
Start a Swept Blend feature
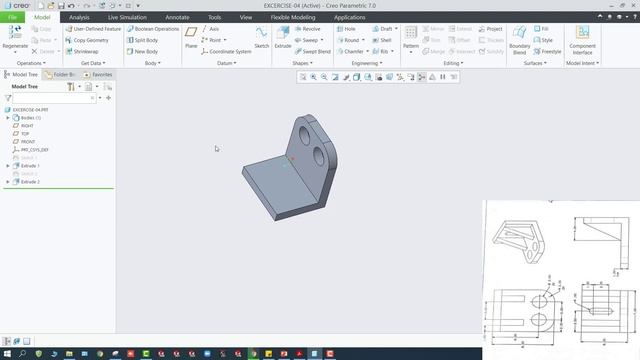tap(313, 51)
